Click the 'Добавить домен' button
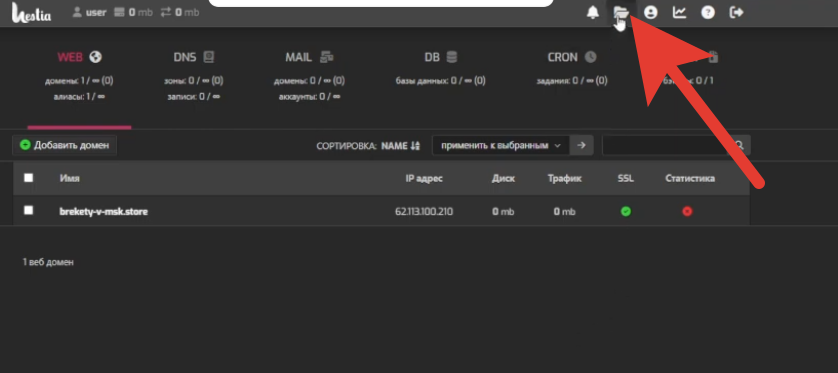Image resolution: width=838 pixels, height=373 pixels. coord(65,145)
